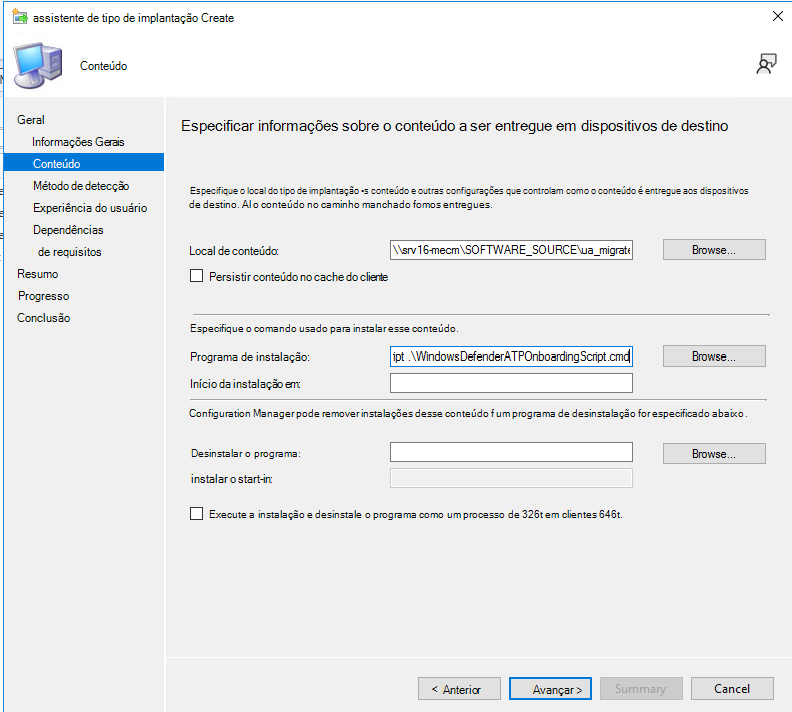Click the 'Configuration Manager pode remover' paragraph
This screenshot has height=712, width=792.
tap(468, 414)
